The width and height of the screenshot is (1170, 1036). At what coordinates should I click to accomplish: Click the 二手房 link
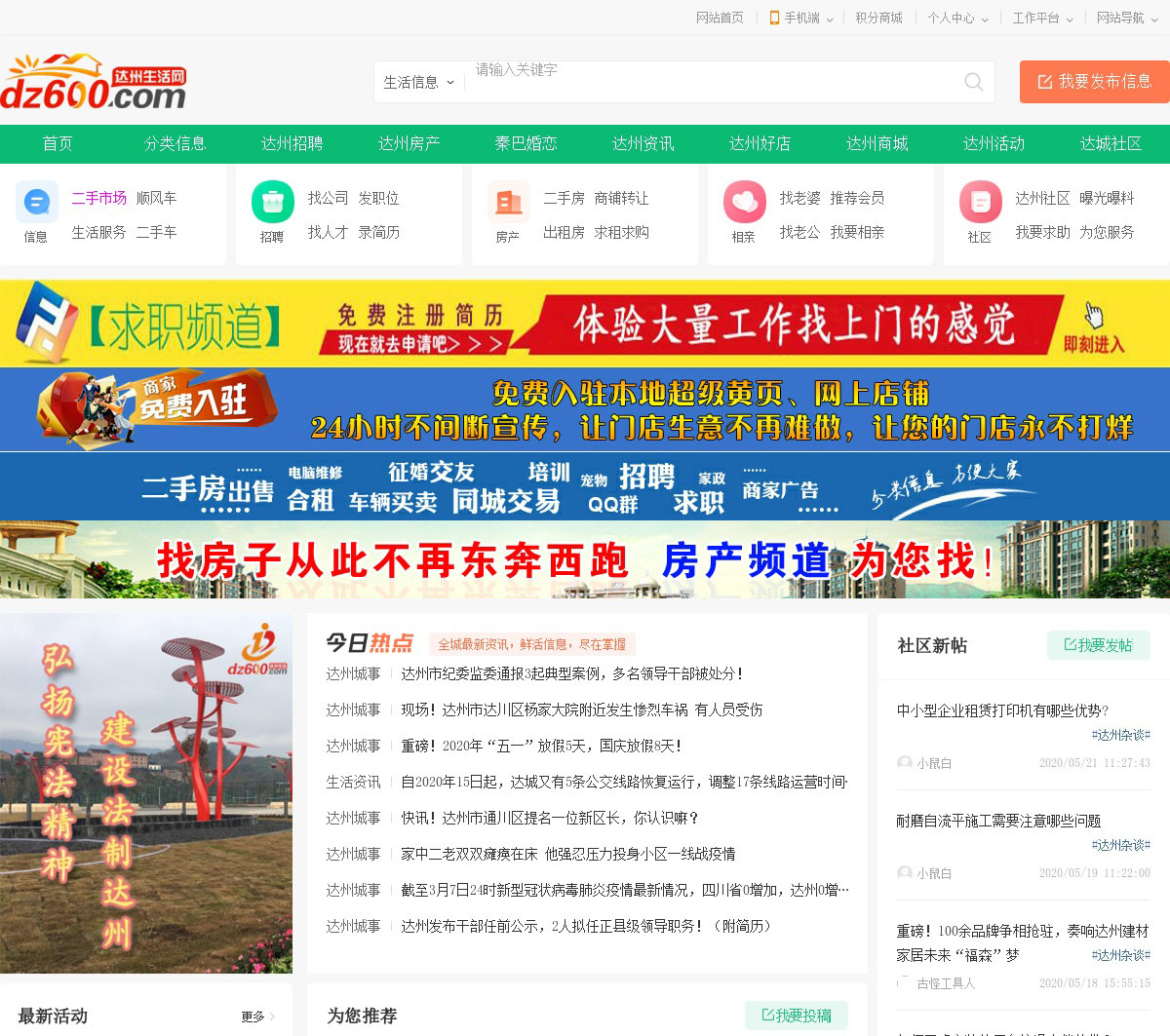click(564, 198)
